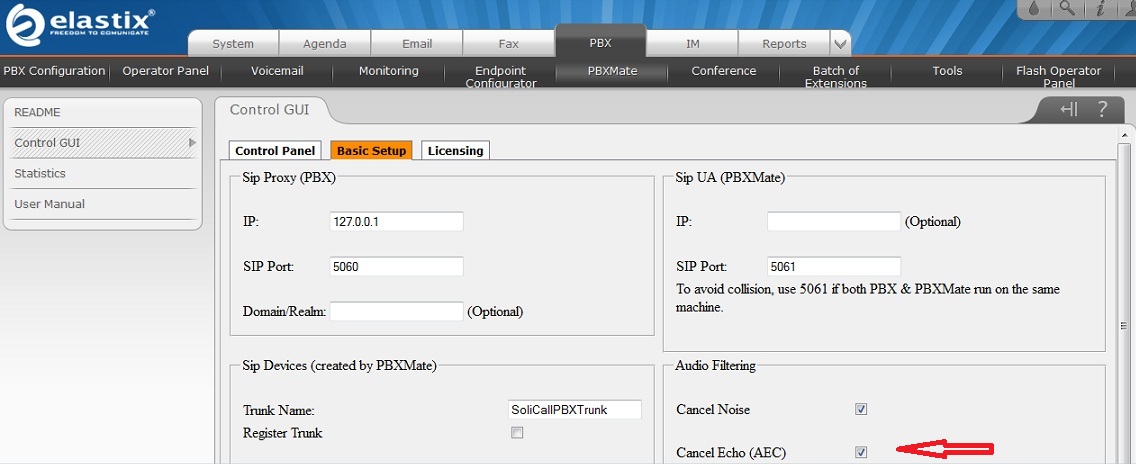Image resolution: width=1136 pixels, height=464 pixels.
Task: Open the IM tab
Action: [x=693, y=44]
